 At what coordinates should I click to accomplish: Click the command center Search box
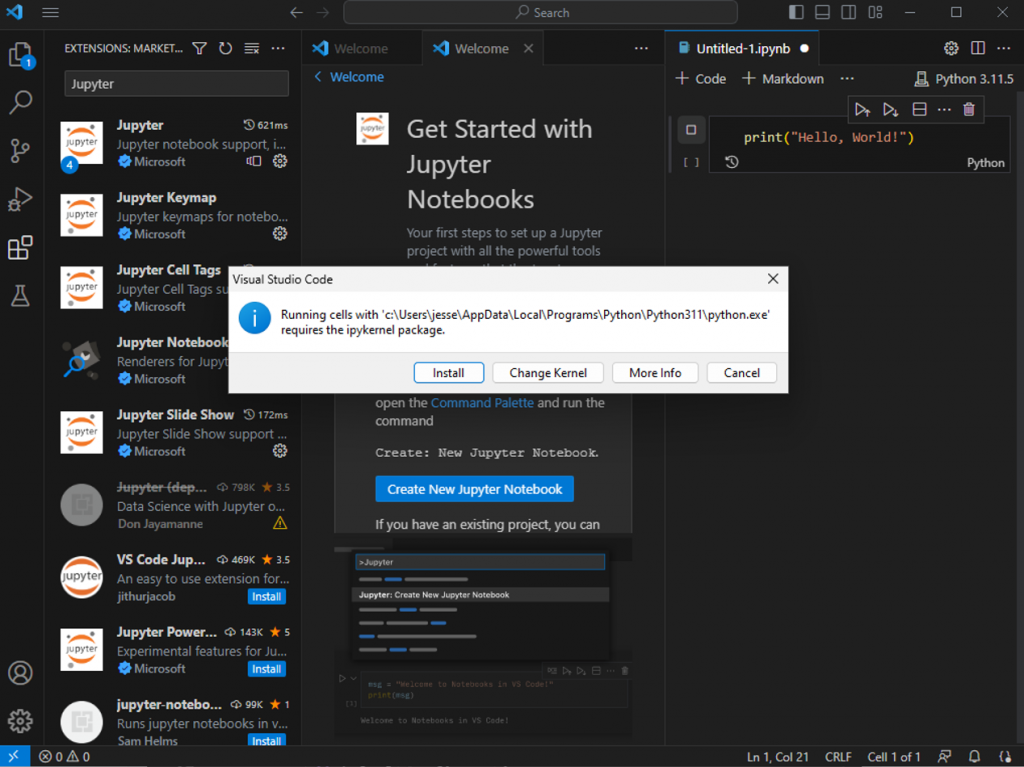click(541, 12)
